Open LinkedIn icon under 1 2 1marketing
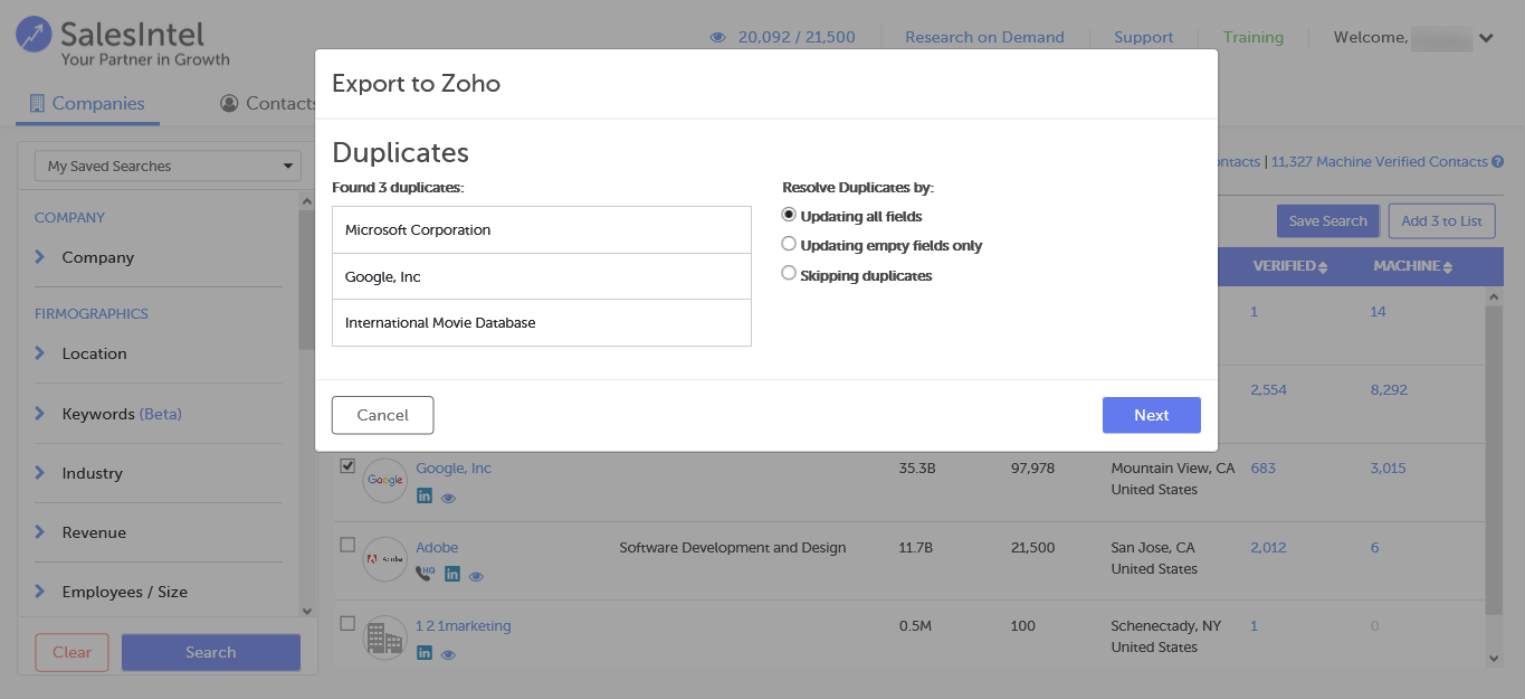The width and height of the screenshot is (1525, 699). pos(424,653)
